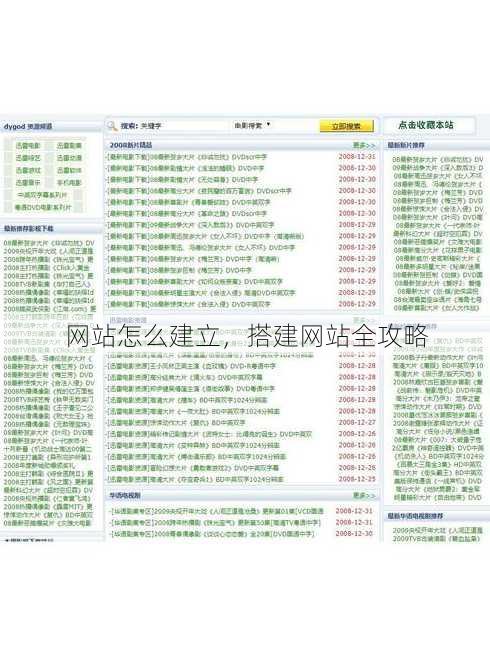Open 更多>> in the 华语电视剧 header
The width and height of the screenshot is (490, 656).
(364, 495)
